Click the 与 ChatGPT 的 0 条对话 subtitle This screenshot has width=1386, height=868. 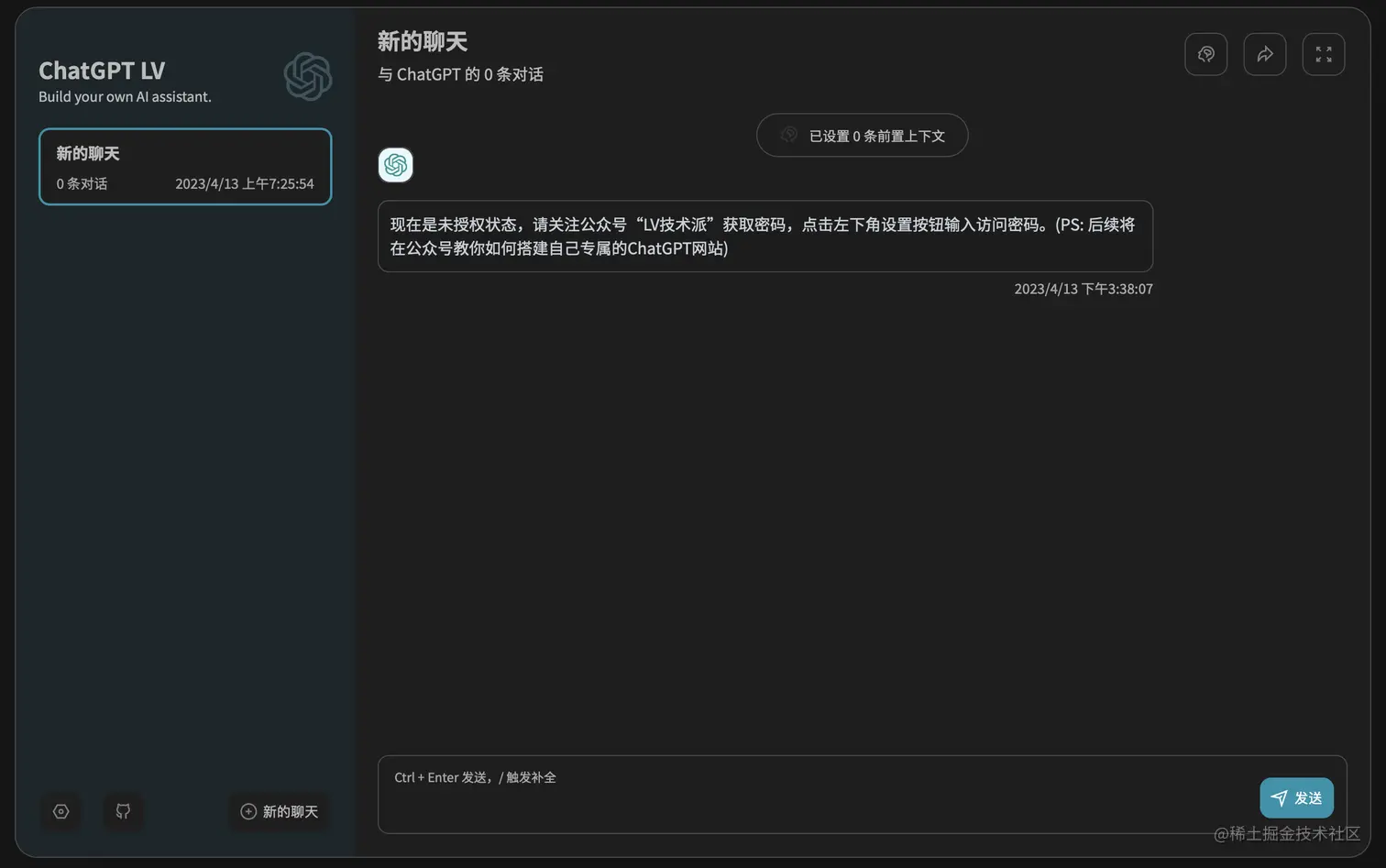[x=460, y=74]
